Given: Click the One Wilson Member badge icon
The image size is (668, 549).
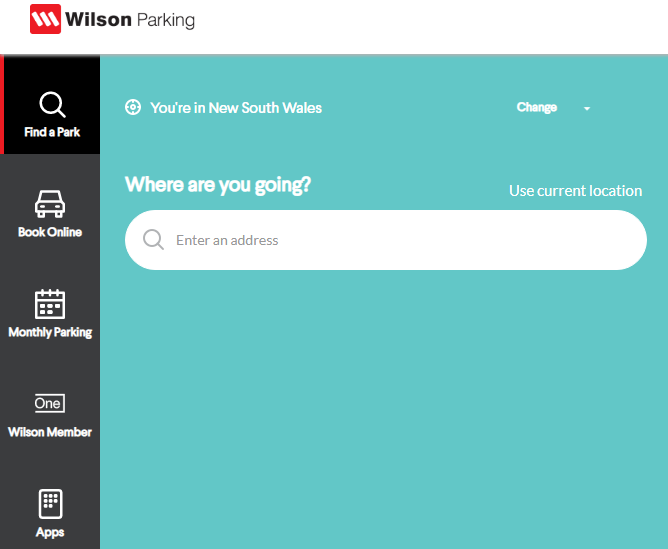Looking at the screenshot, I should pyautogui.click(x=50, y=403).
